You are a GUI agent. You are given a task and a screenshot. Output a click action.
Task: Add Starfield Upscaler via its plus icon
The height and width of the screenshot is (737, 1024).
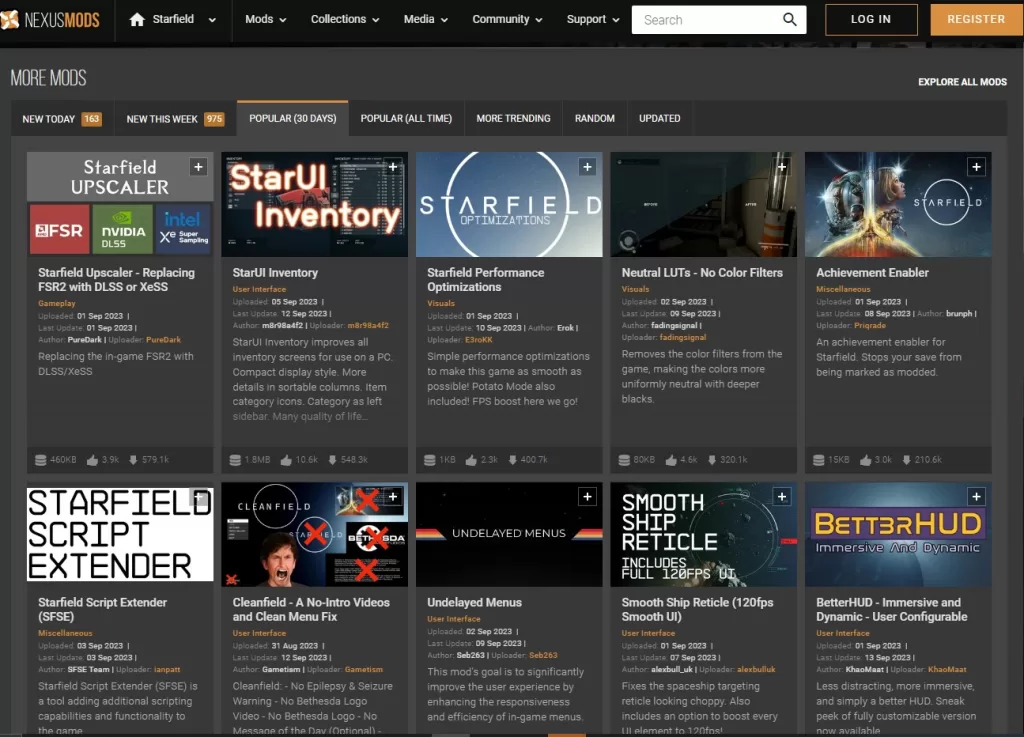point(199,167)
